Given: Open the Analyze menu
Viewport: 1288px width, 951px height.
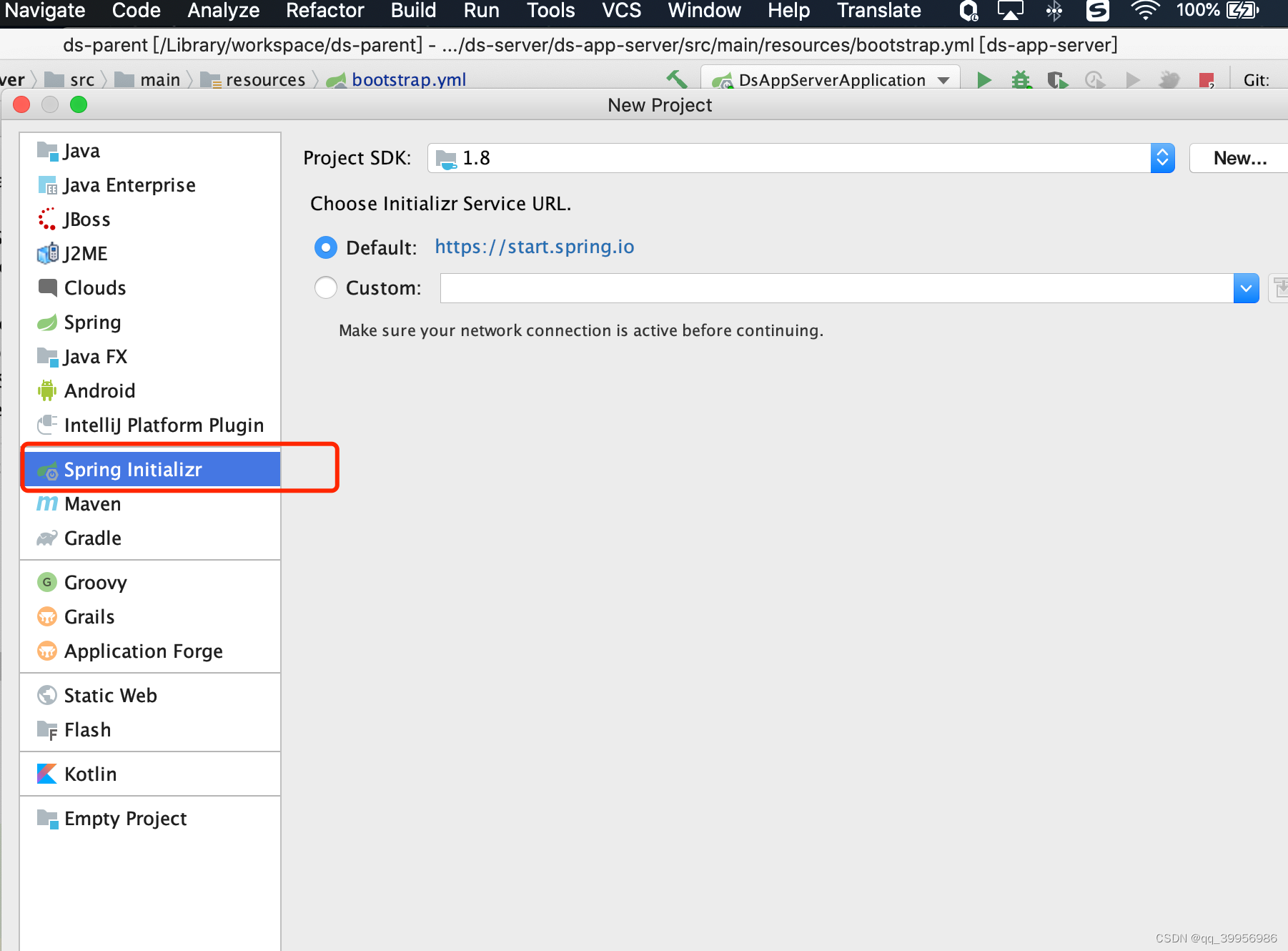Looking at the screenshot, I should click(x=224, y=11).
